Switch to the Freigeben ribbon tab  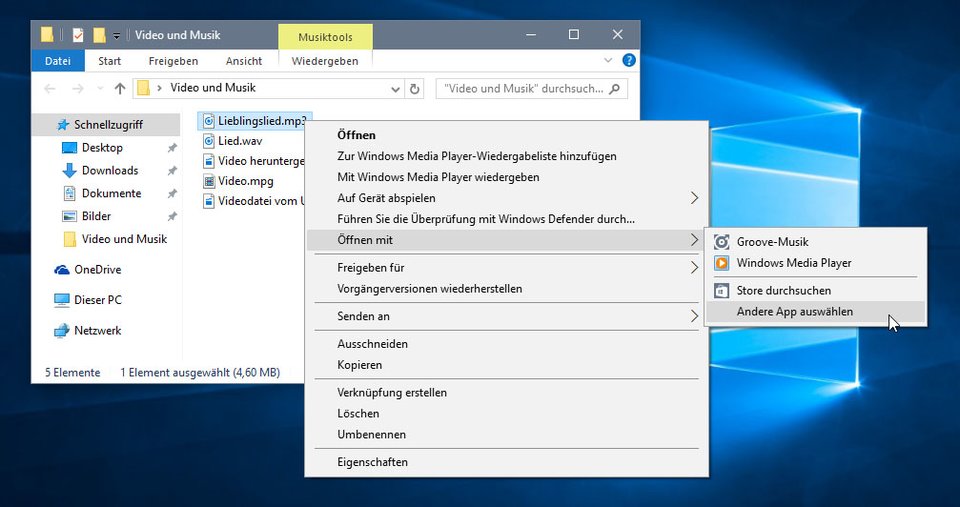173,61
